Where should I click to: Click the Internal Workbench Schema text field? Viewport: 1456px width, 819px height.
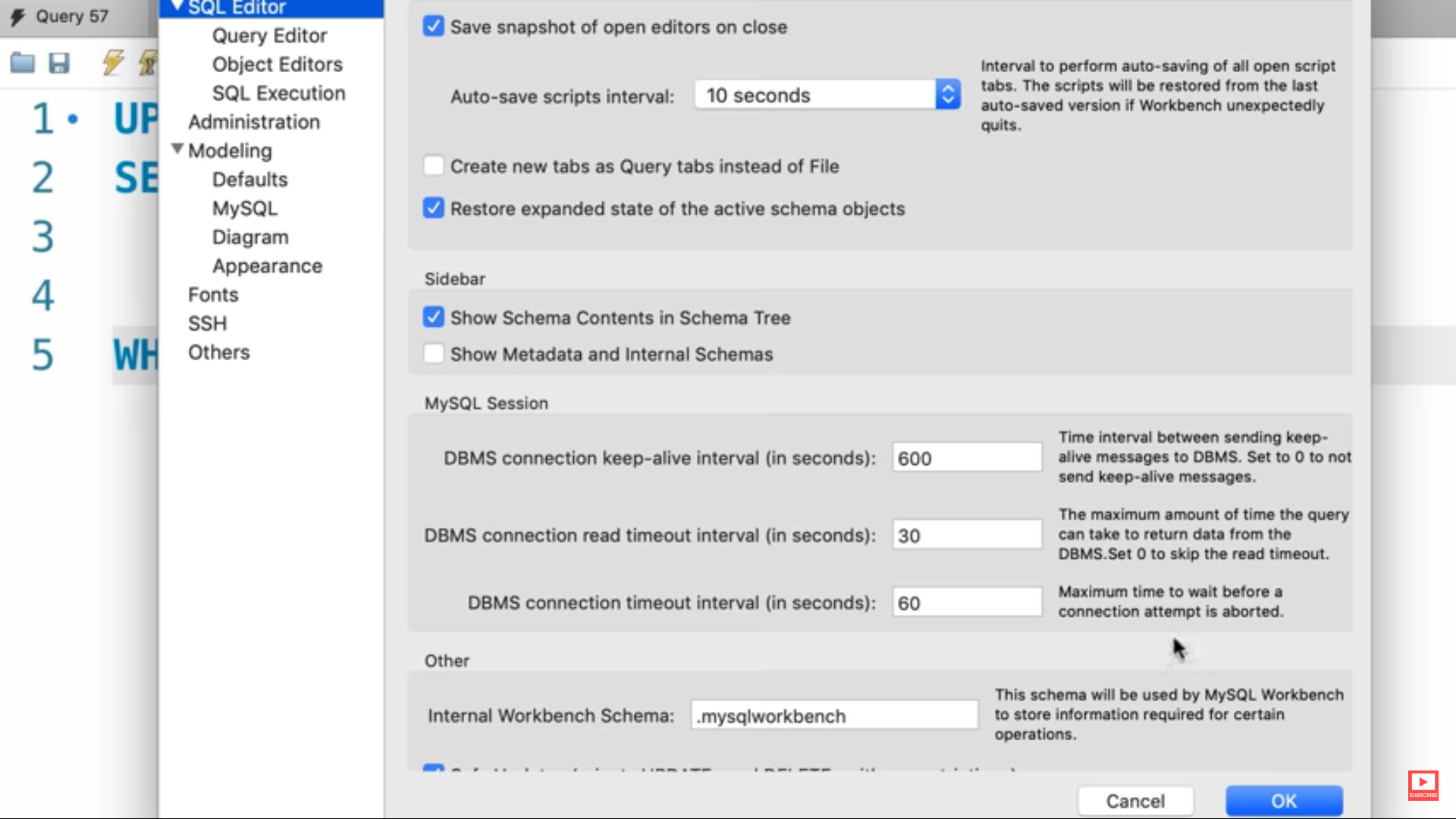833,716
